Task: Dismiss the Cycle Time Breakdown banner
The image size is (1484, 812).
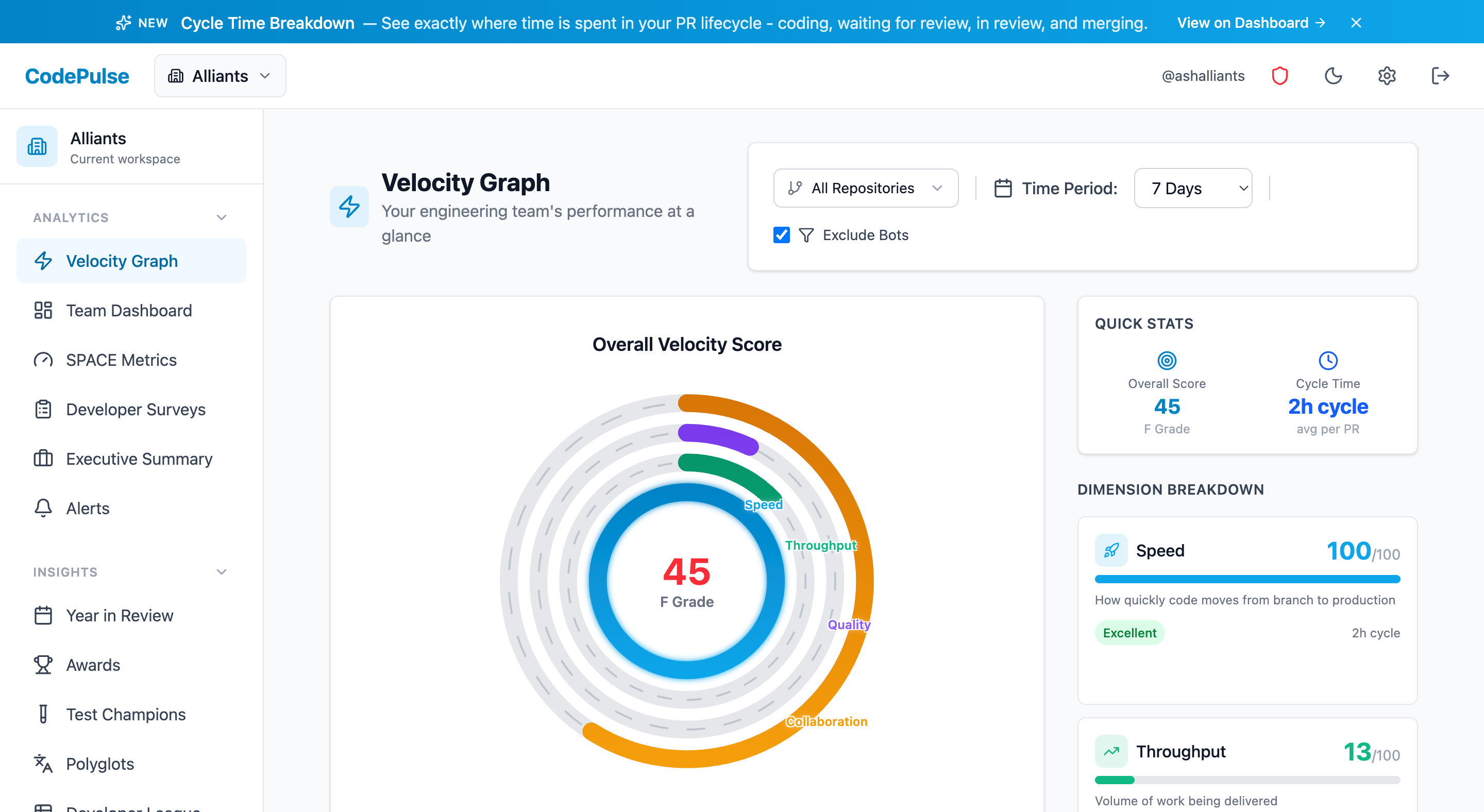Action: coord(1356,23)
